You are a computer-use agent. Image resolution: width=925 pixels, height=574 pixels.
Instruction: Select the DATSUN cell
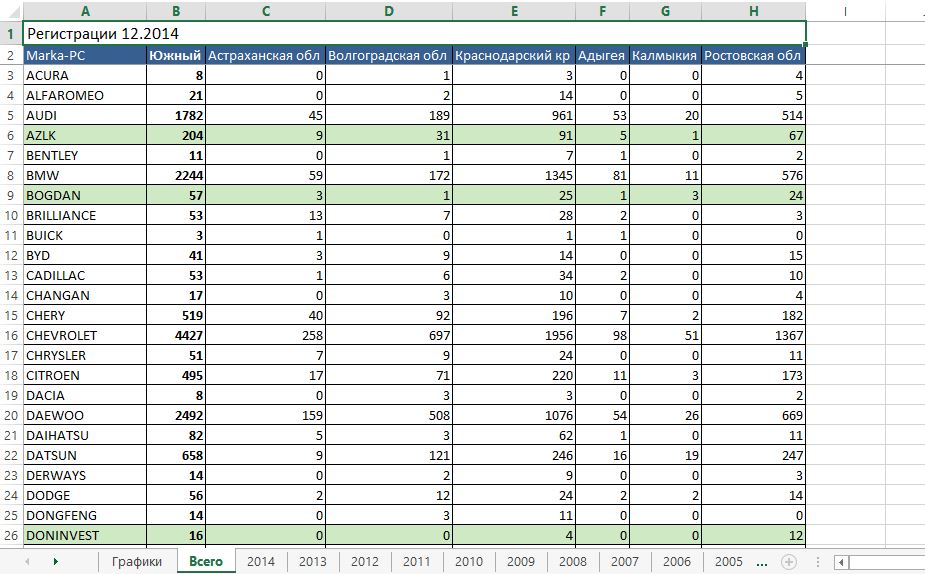[85, 455]
